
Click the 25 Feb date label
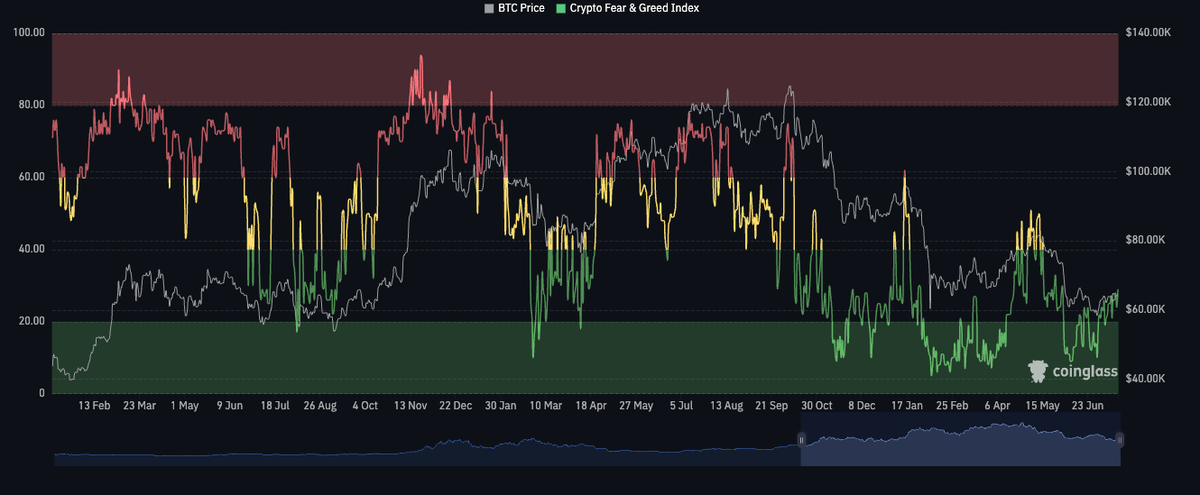click(953, 406)
